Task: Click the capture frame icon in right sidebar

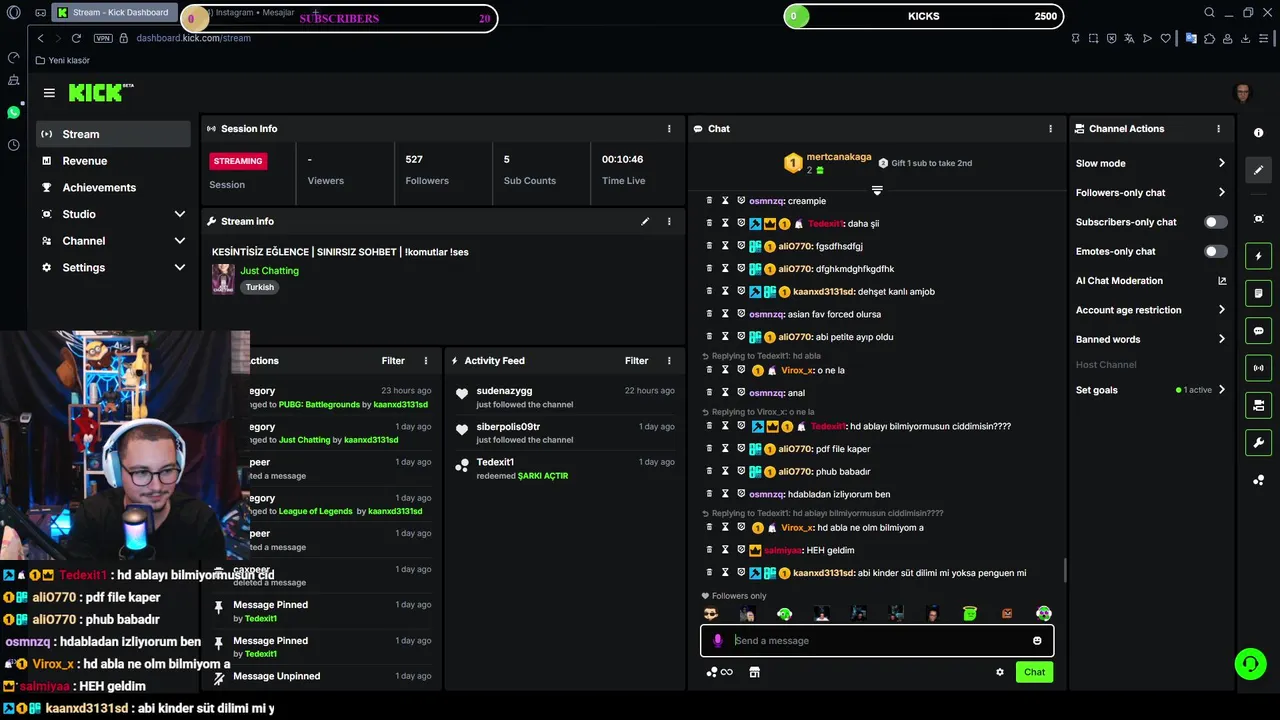Action: 1258,219
